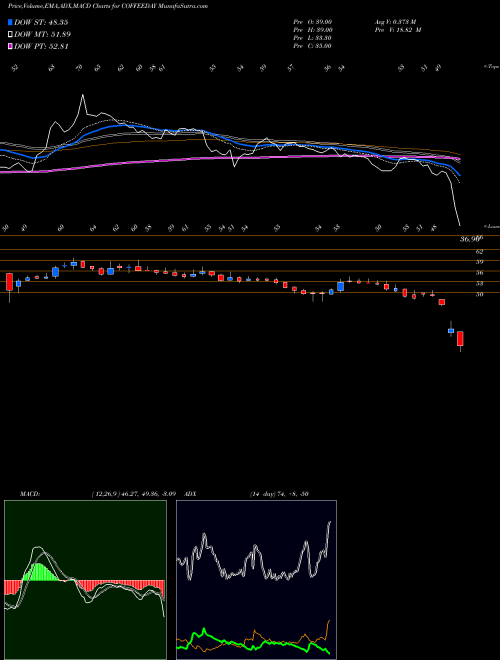Image resolution: width=500 pixels, height=660 pixels.
Task: Select the 'DOW PT: 52.81' legend text
Action: pos(41,46)
